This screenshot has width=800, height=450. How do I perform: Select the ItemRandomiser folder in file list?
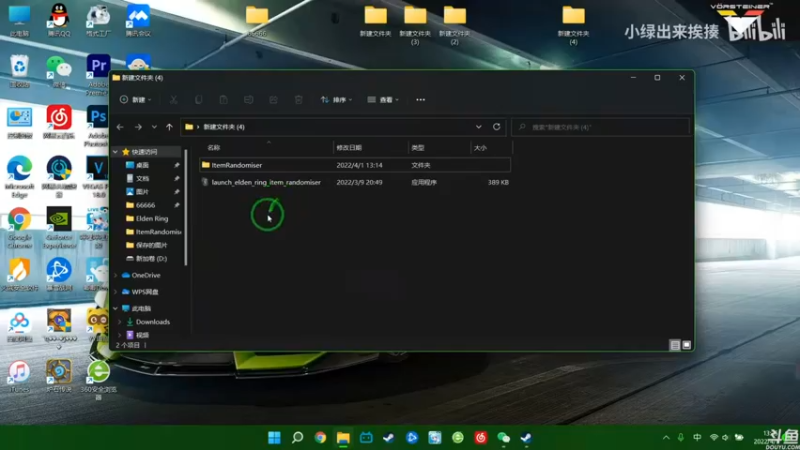pos(355,165)
